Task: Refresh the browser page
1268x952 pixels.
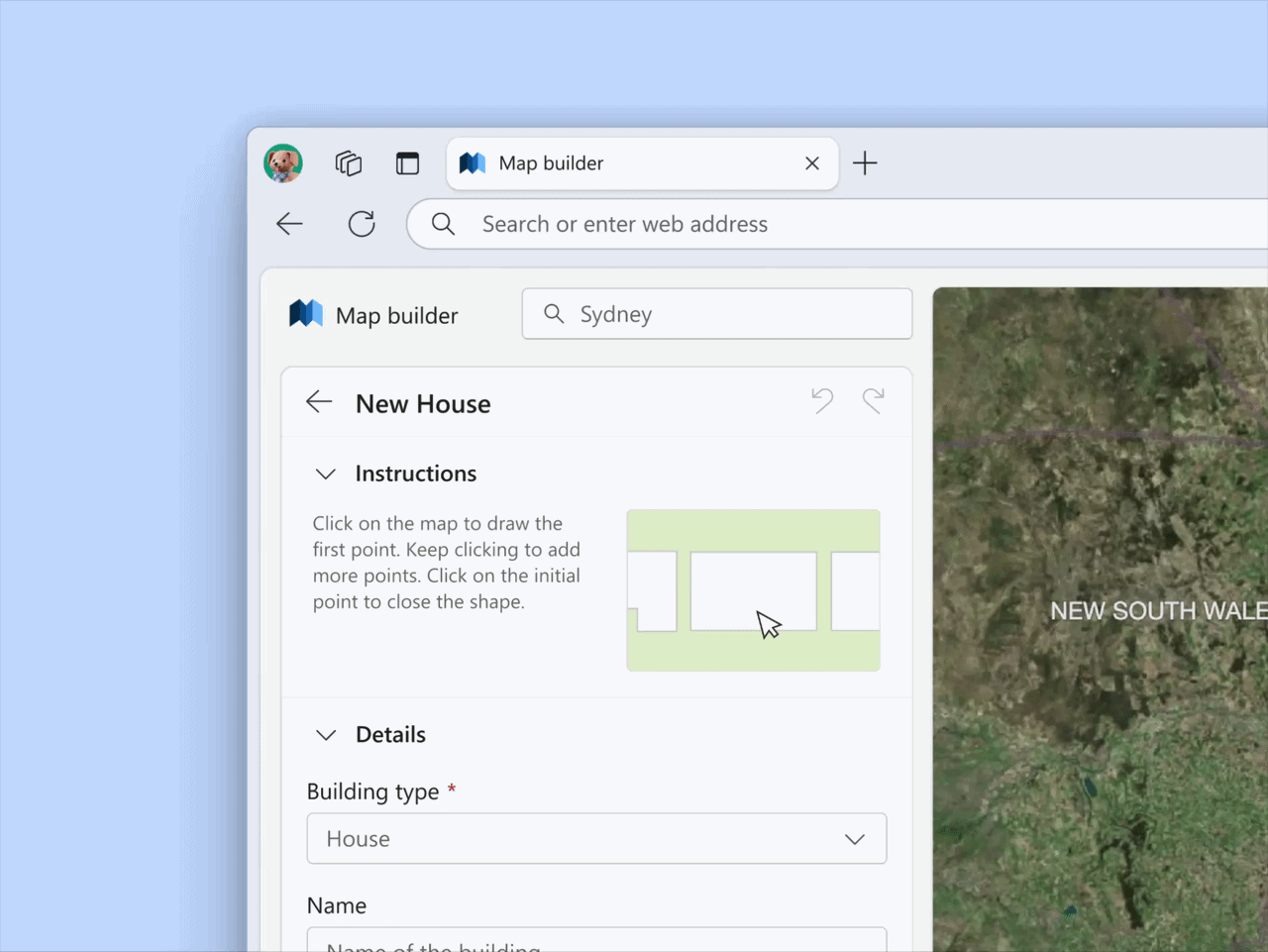Action: point(362,224)
